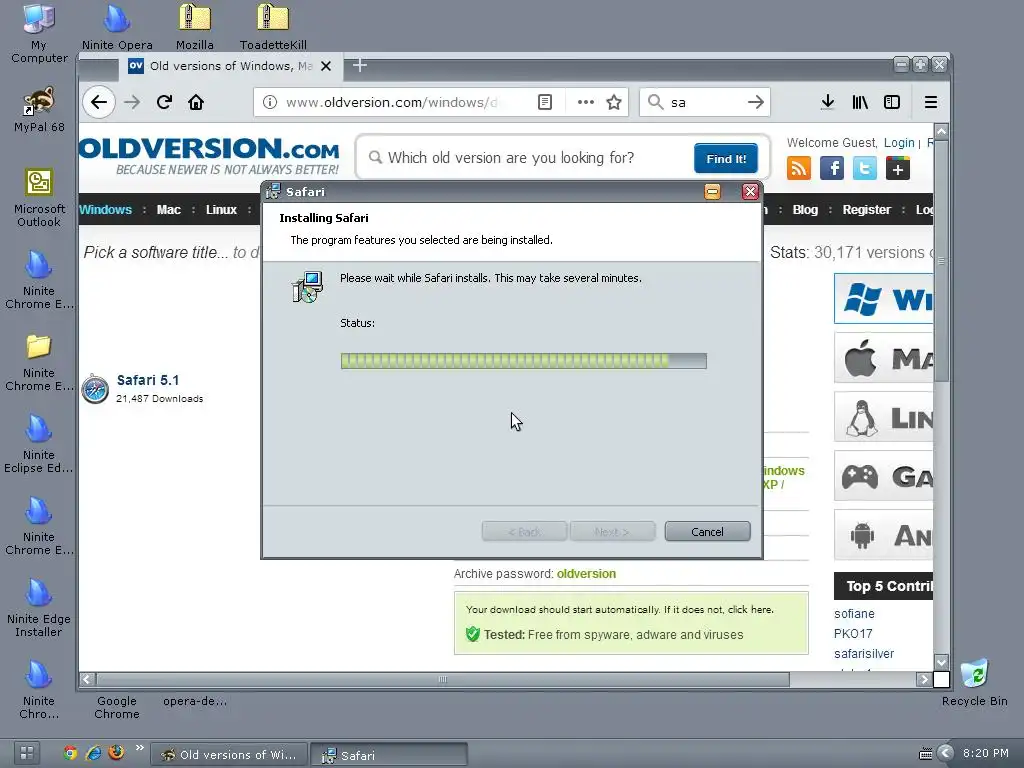Click the RSS feed icon
Viewport: 1024px width, 768px height.
(x=799, y=168)
